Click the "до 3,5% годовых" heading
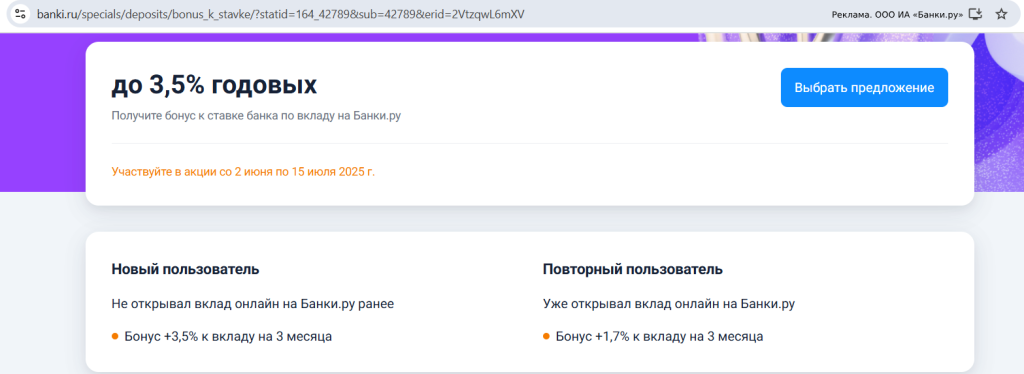Image resolution: width=1024 pixels, height=374 pixels. pyautogui.click(x=214, y=85)
